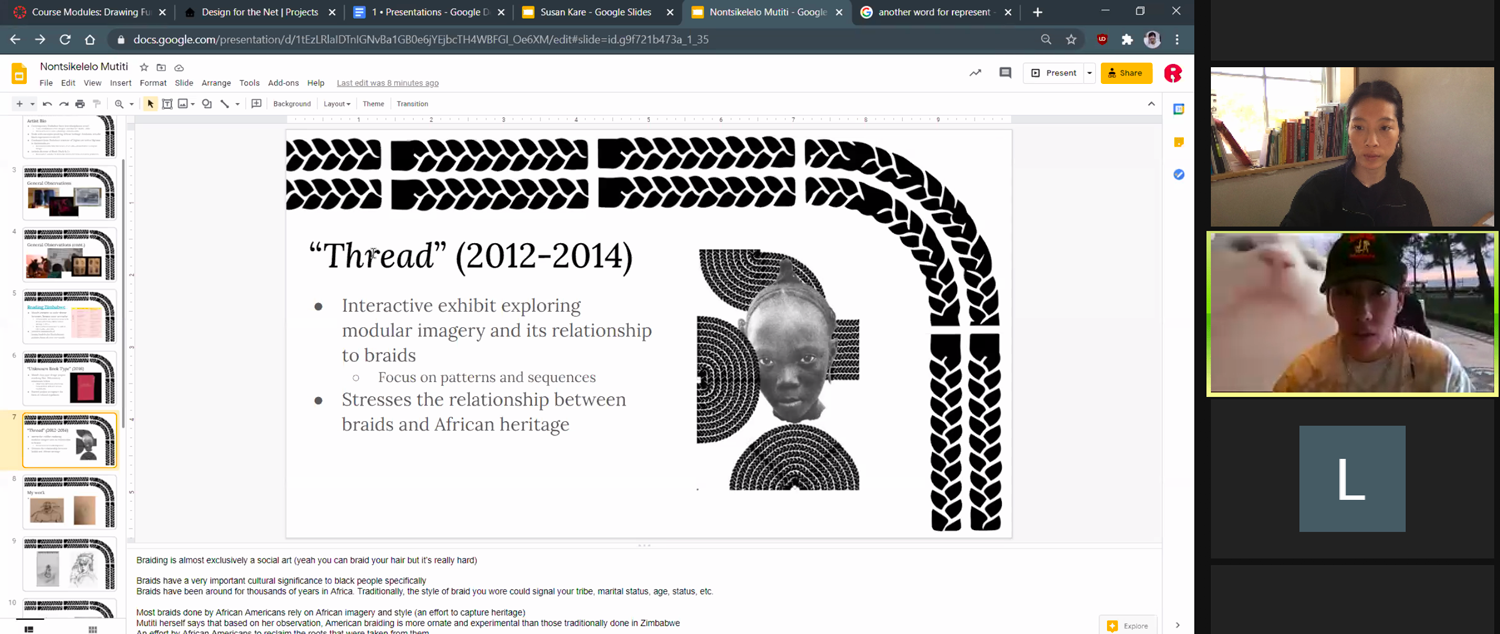
Task: Open the Help menu
Action: 316,83
